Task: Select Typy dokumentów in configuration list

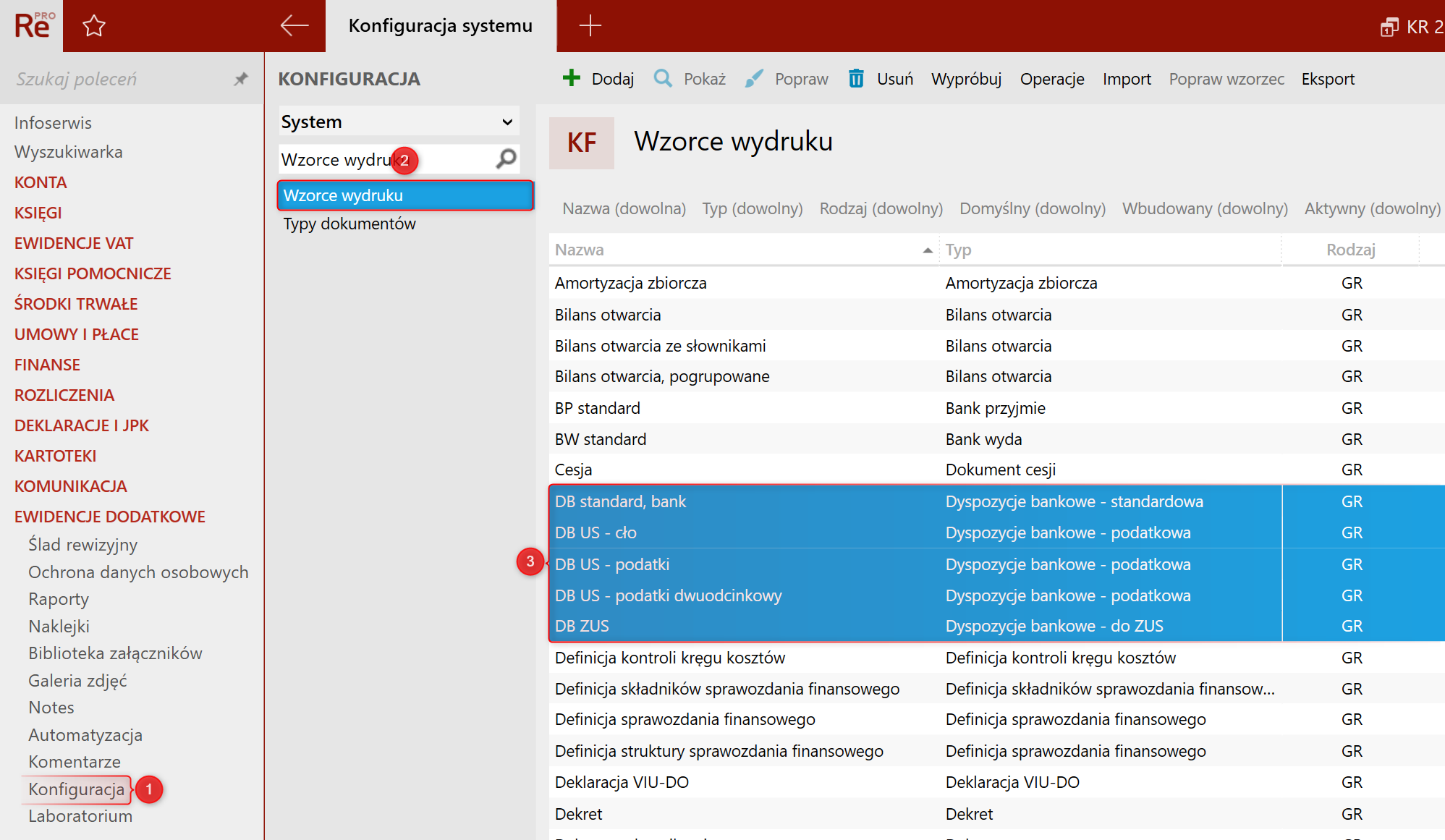Action: 349,224
